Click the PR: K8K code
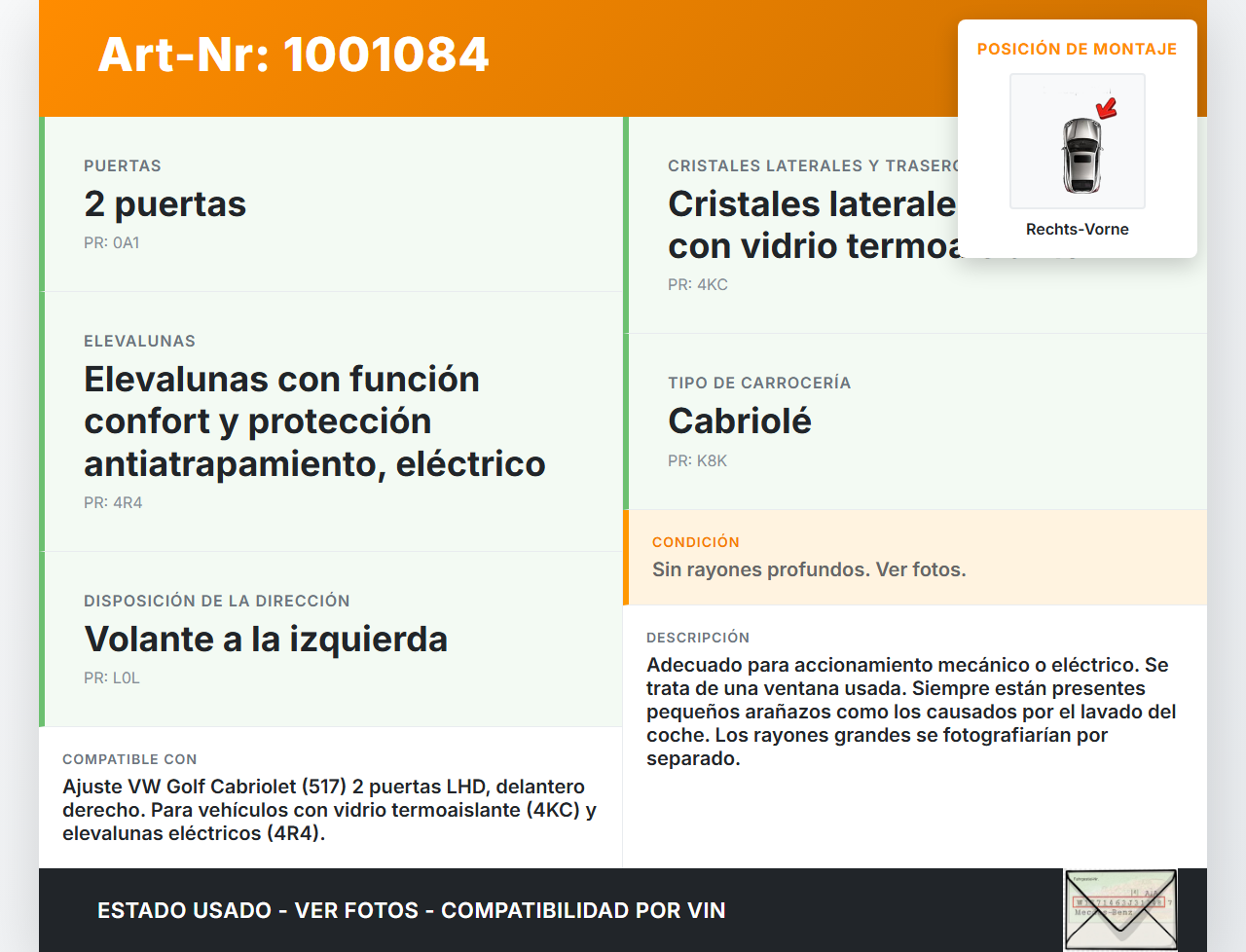Screen dimensions: 1246x952 coord(698,460)
